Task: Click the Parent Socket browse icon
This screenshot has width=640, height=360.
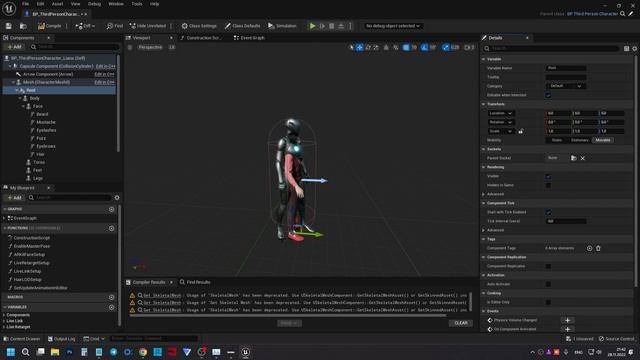Action: point(573,158)
